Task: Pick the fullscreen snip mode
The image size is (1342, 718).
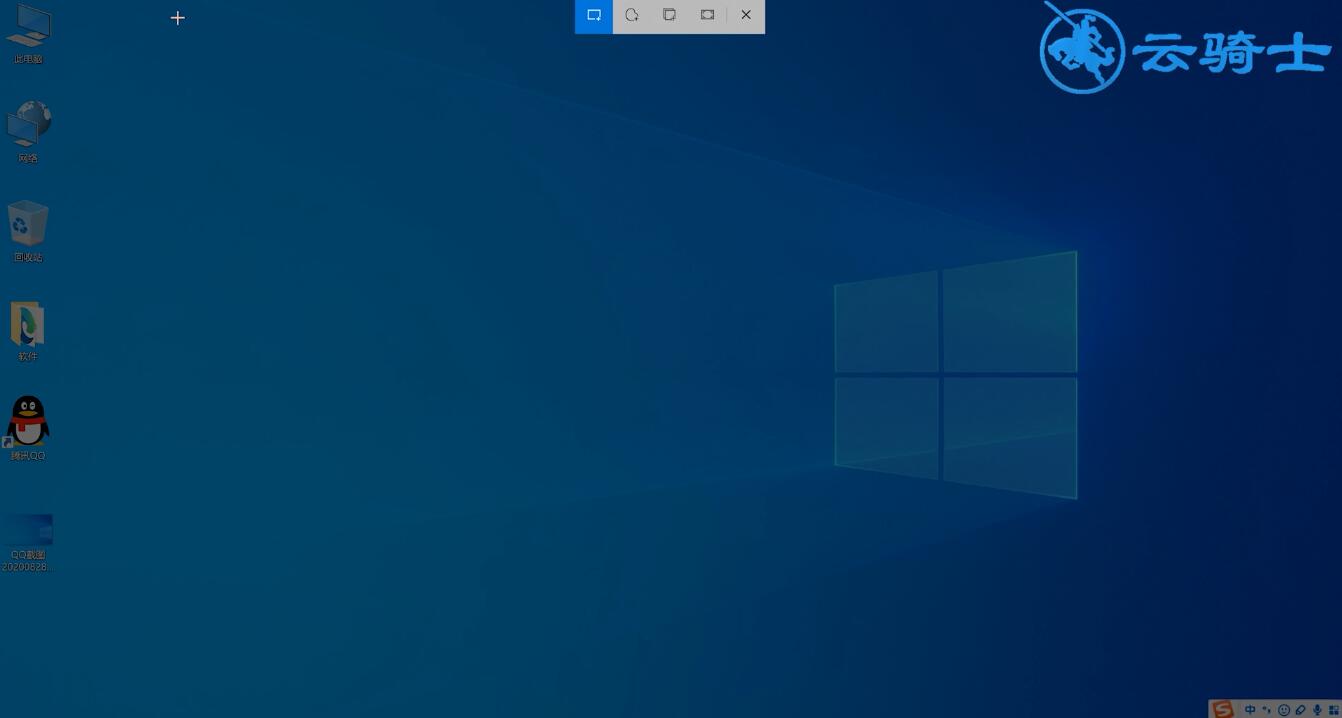Action: (707, 16)
